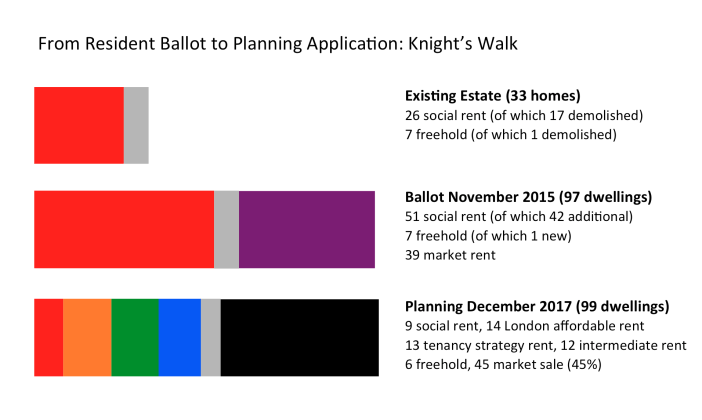Select the green segment of the Planning bar
The height and width of the screenshot is (420, 702).
135,337
